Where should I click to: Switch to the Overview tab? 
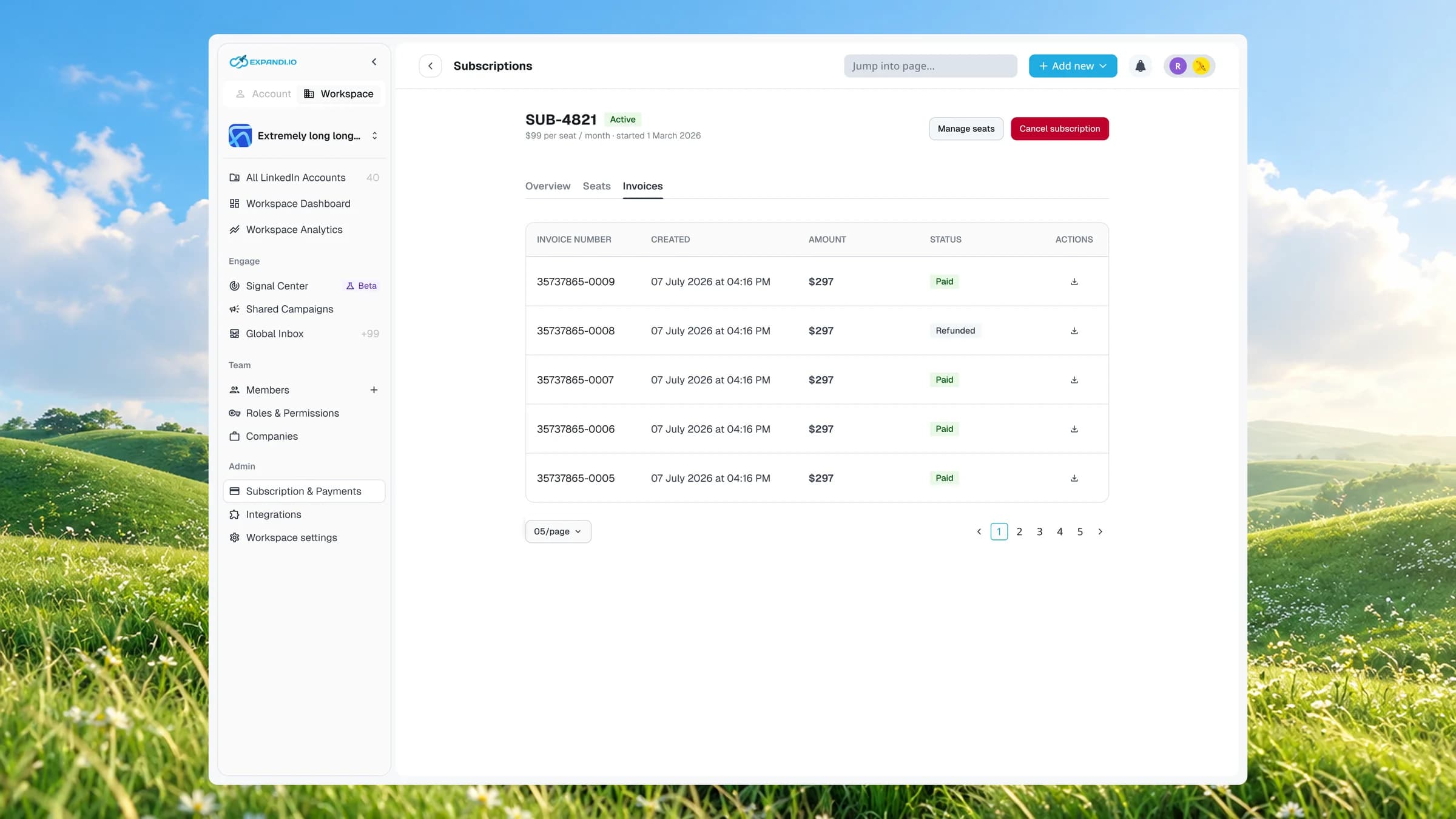(548, 186)
